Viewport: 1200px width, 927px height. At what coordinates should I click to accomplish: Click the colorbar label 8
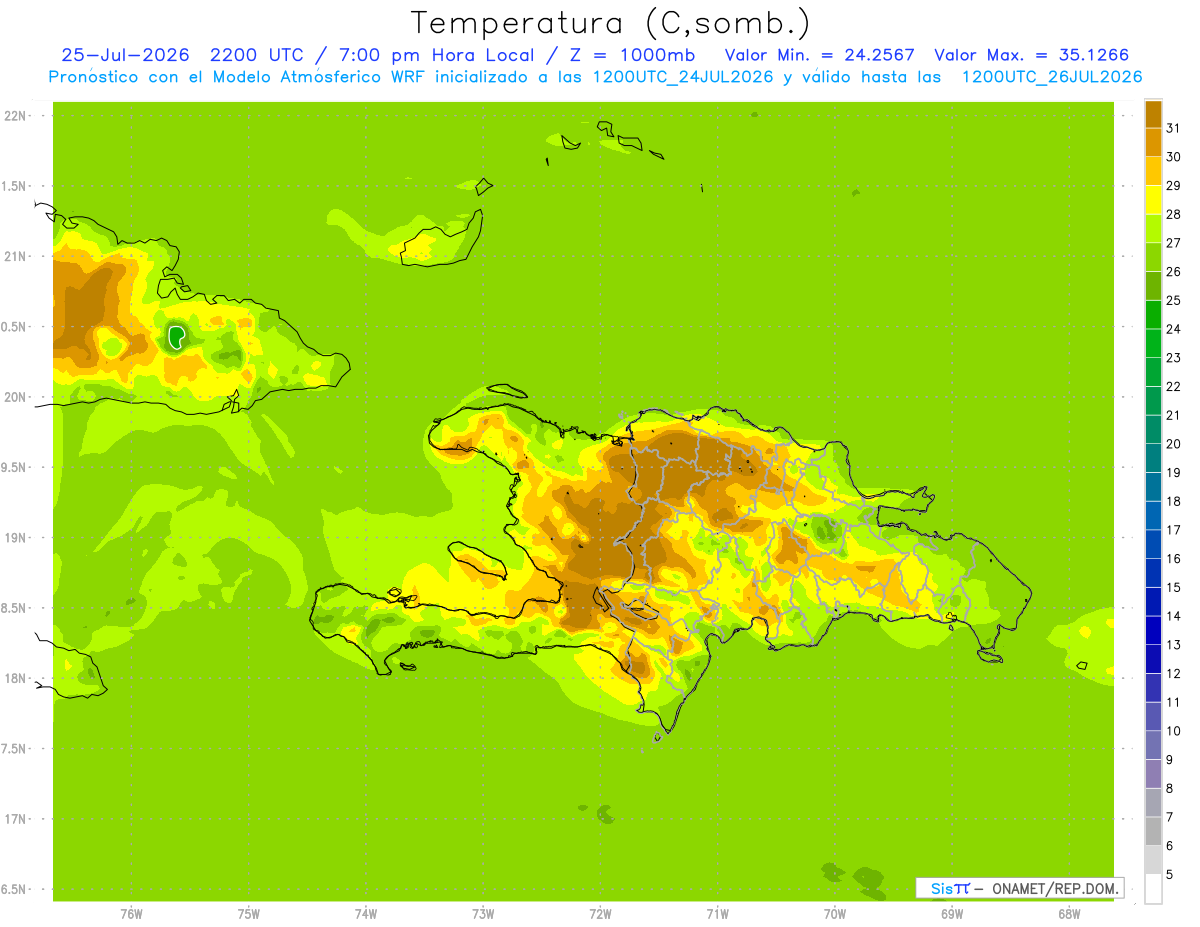pos(1170,789)
